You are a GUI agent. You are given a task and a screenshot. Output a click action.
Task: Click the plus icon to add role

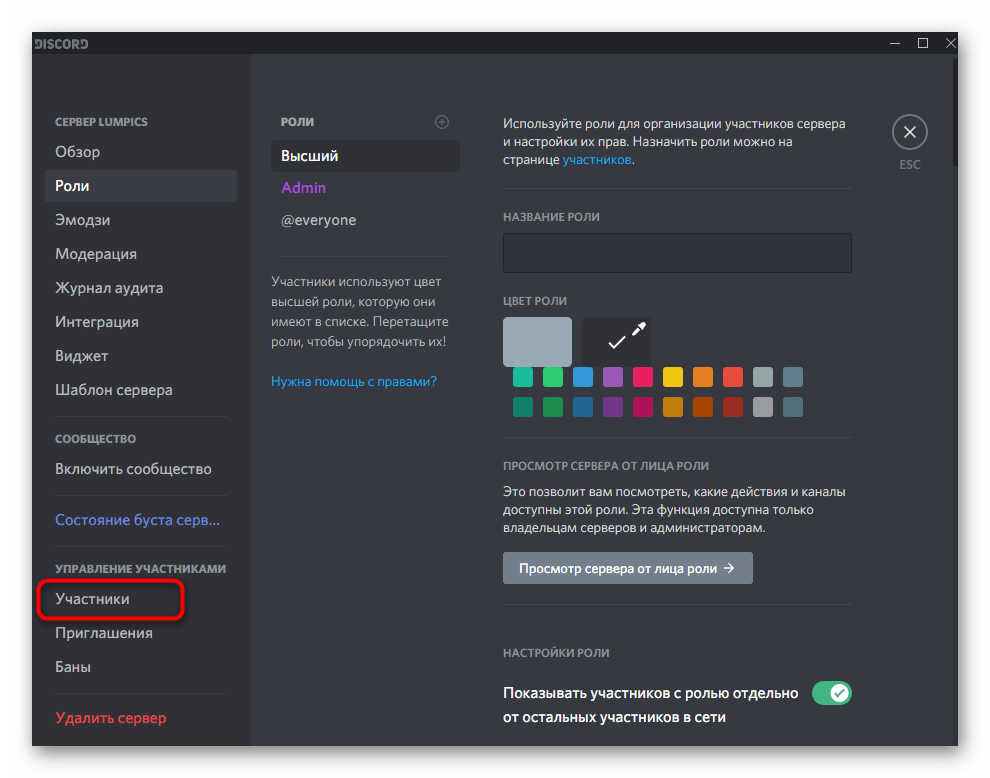tap(442, 122)
